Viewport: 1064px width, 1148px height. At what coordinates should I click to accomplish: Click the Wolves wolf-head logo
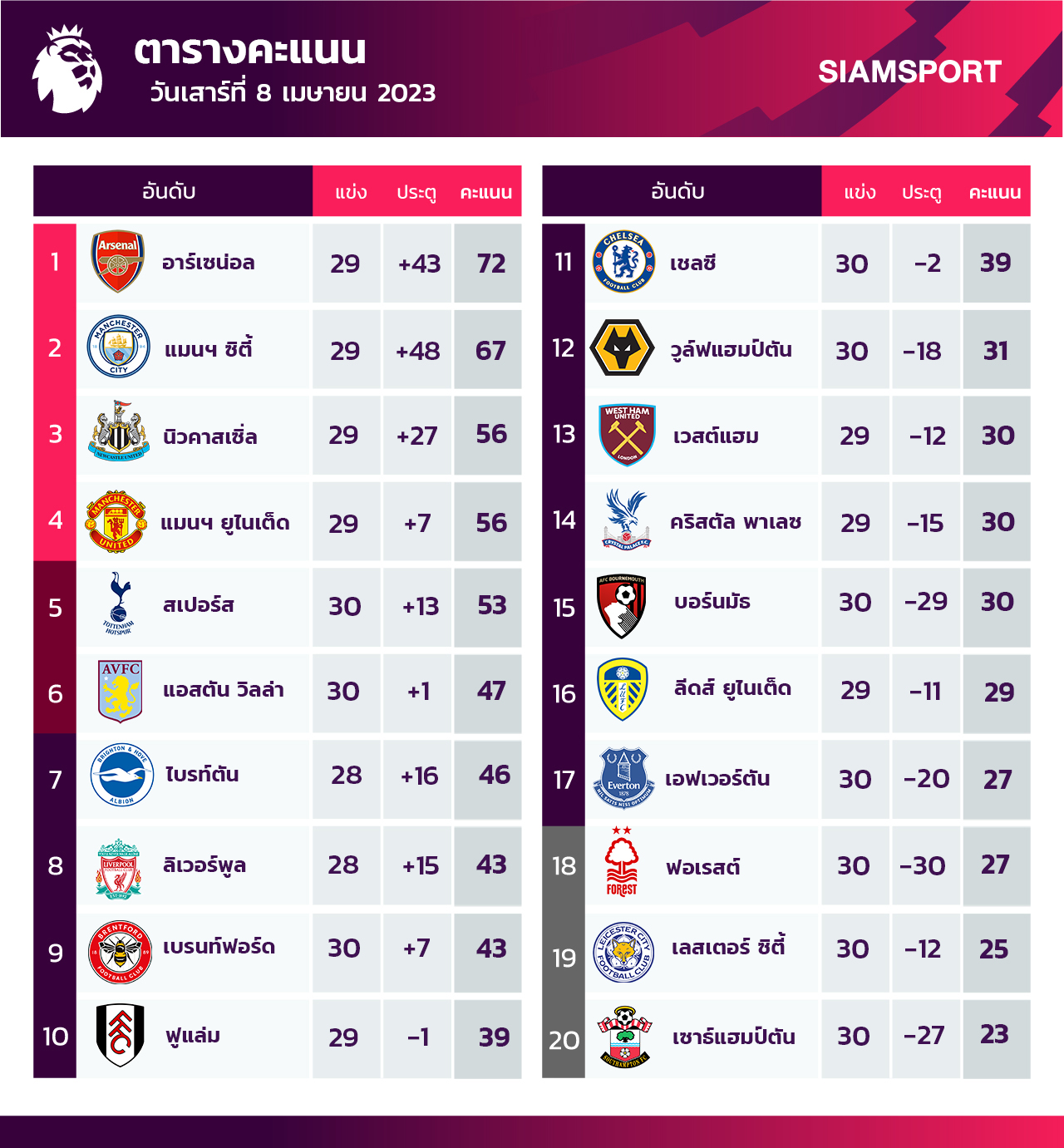pos(623,348)
